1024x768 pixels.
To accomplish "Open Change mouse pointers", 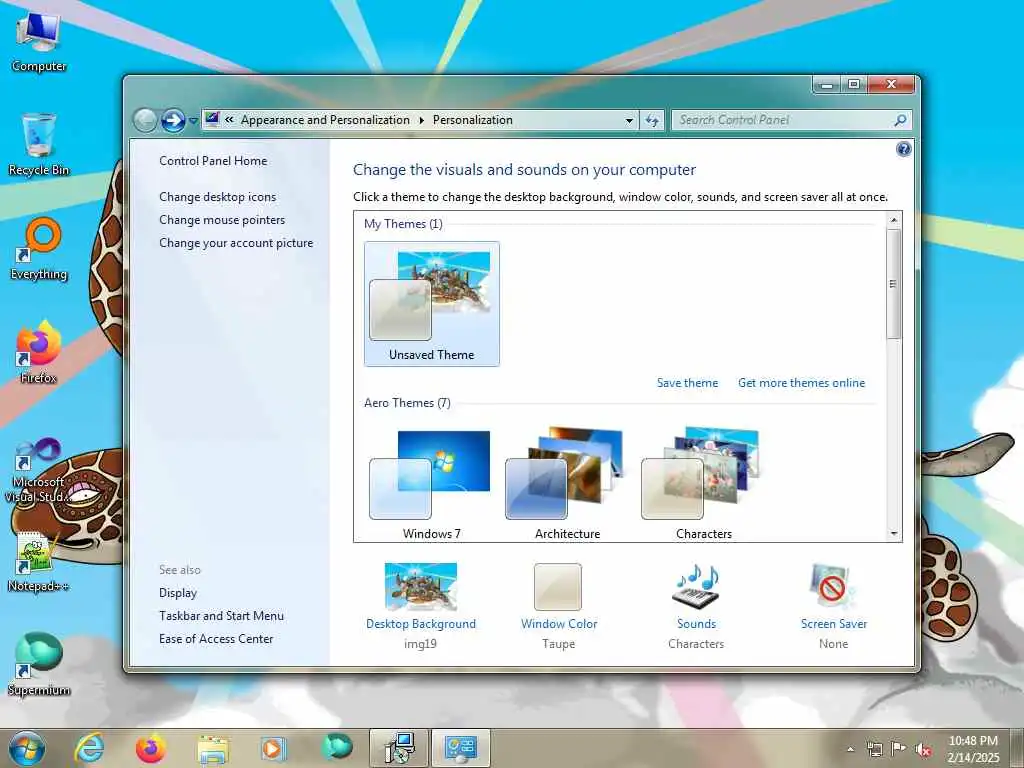I will pos(222,219).
